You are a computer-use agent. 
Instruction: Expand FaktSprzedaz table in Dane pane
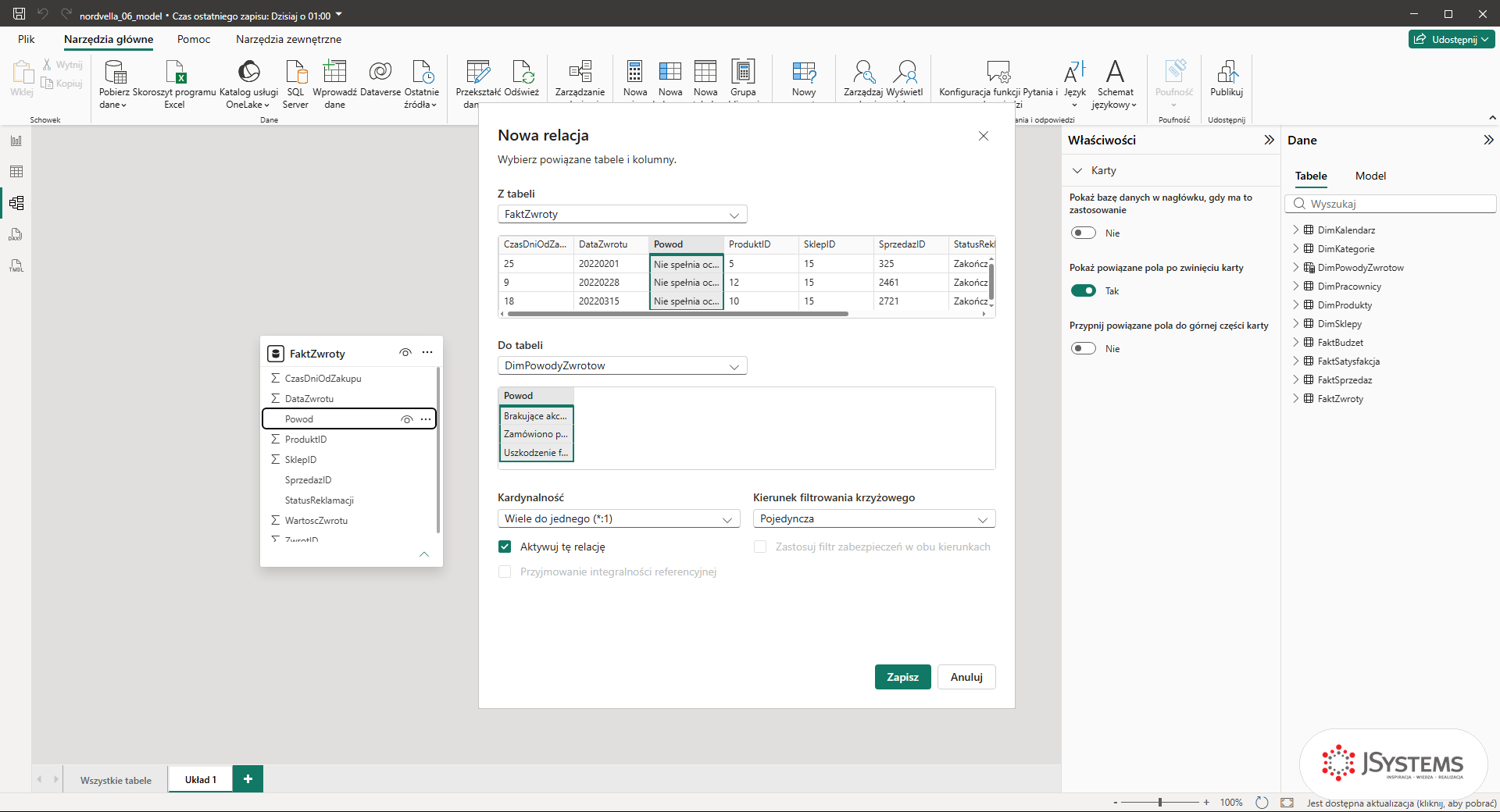pos(1295,379)
